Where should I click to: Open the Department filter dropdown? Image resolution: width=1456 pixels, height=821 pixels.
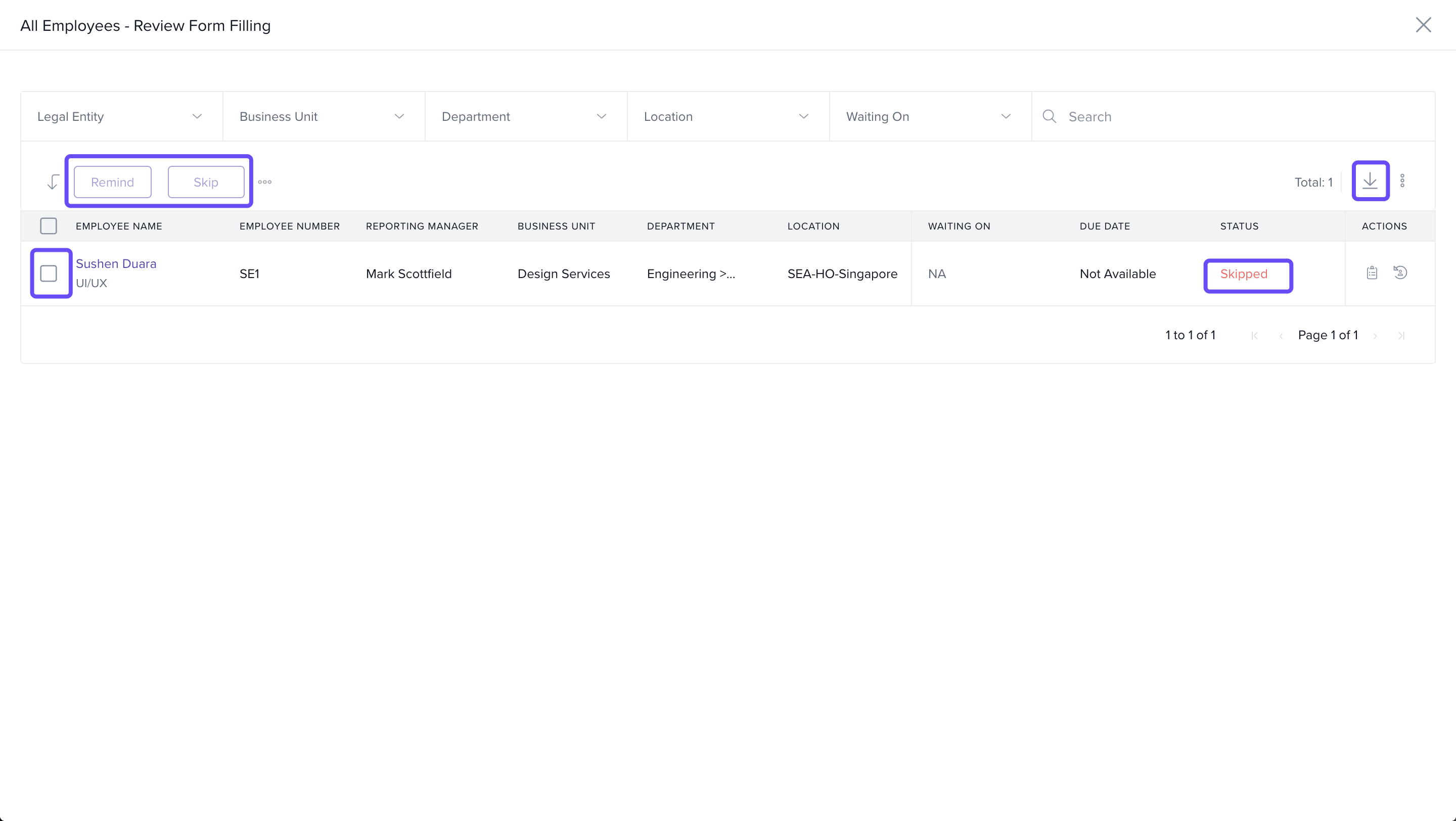click(525, 116)
